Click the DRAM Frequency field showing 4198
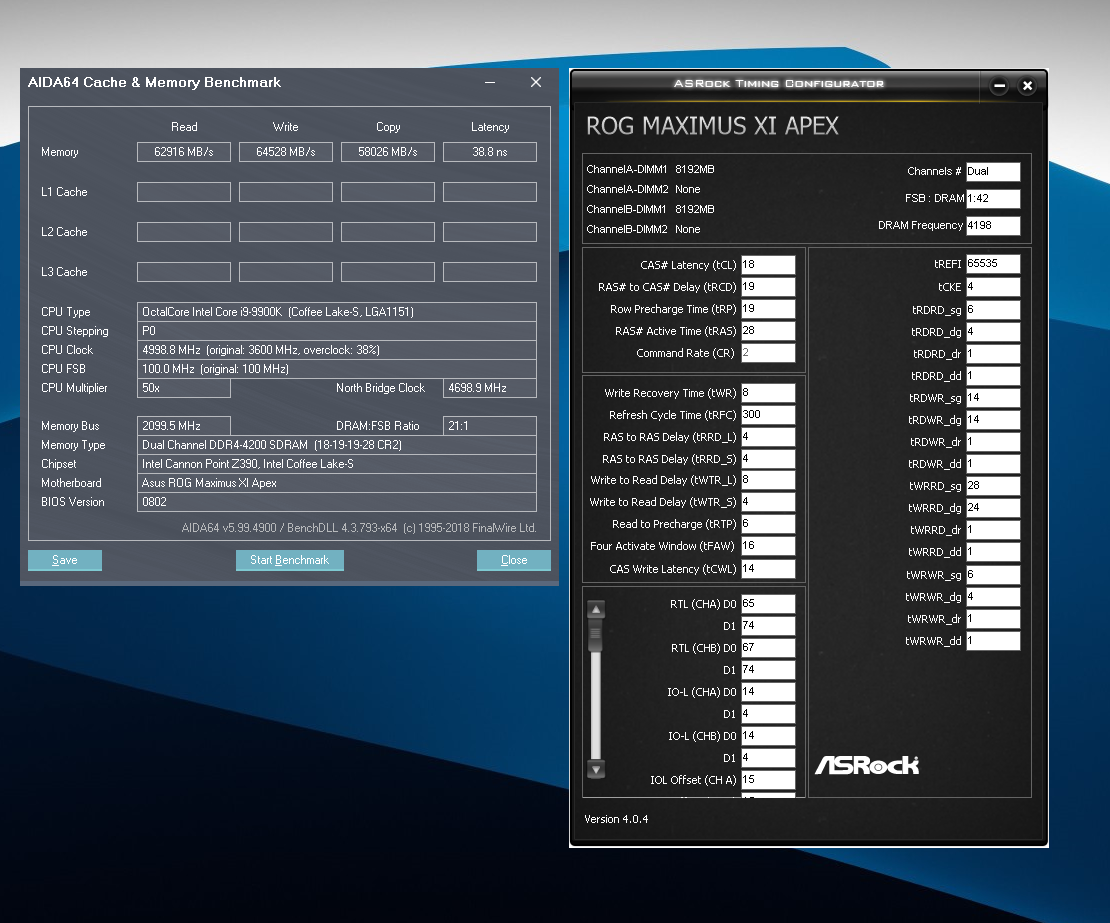The image size is (1110, 923). (993, 225)
